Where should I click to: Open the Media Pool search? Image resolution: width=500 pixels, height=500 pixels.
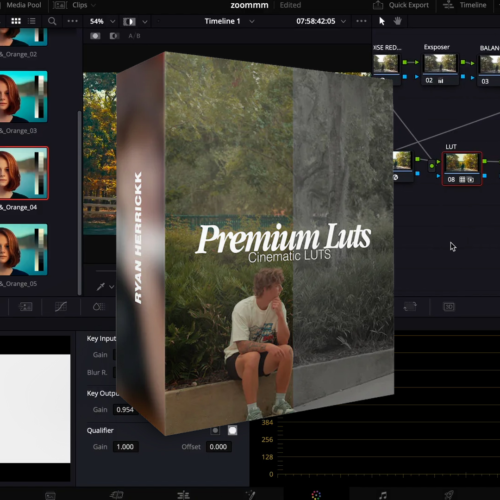pos(52,21)
